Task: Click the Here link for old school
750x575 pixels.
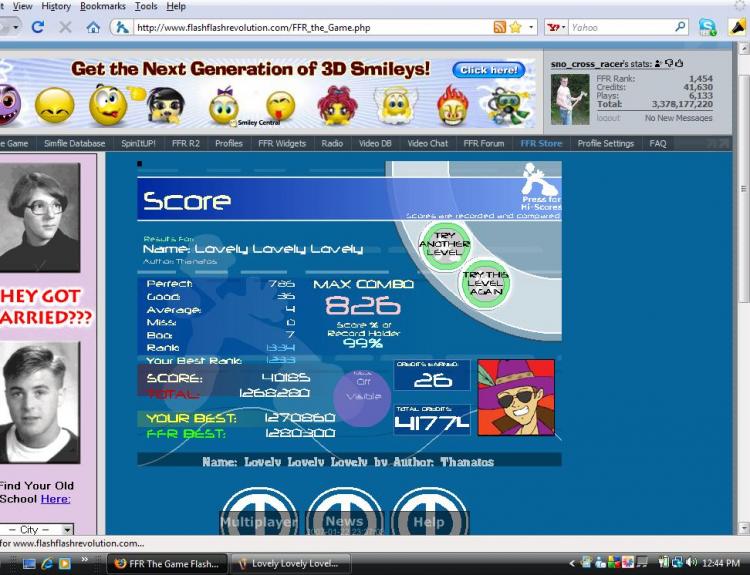Action: 55,499
